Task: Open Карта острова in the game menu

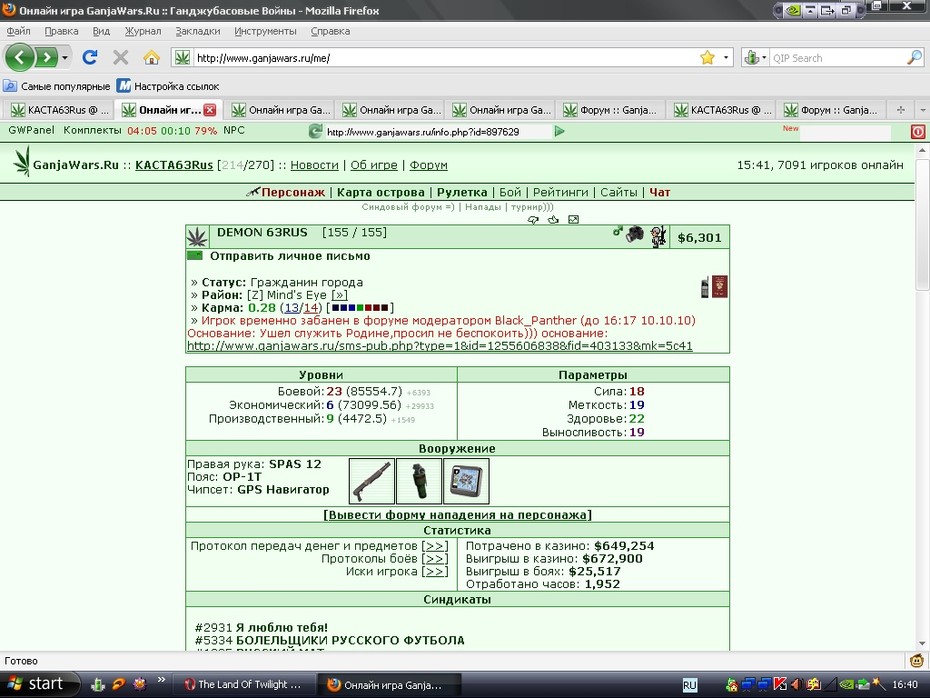Action: (x=381, y=192)
